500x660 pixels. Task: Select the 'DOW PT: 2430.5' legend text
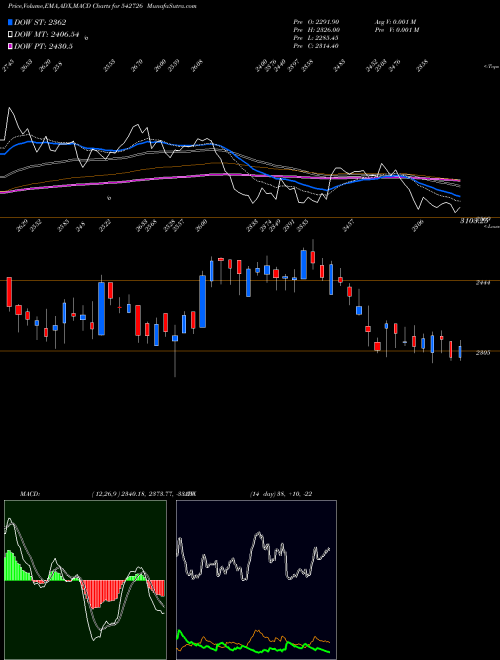coord(44,46)
